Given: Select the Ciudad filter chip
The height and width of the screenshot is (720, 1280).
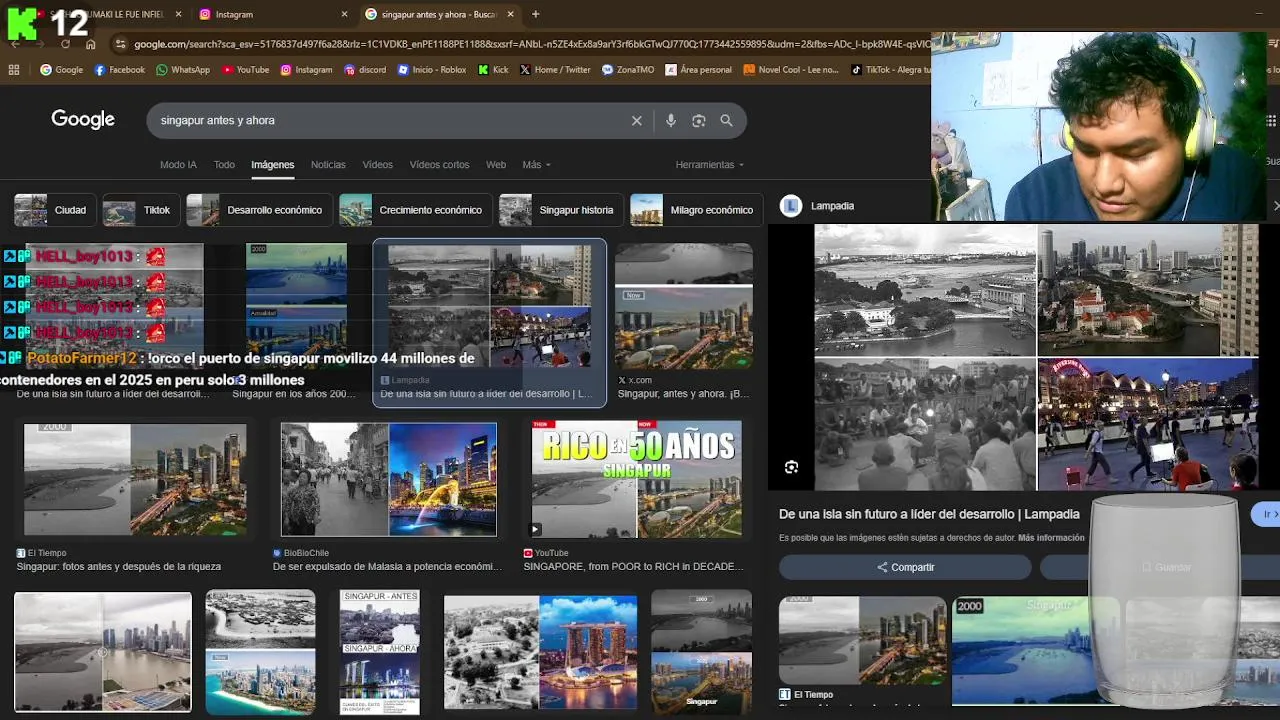Looking at the screenshot, I should pyautogui.click(x=54, y=210).
